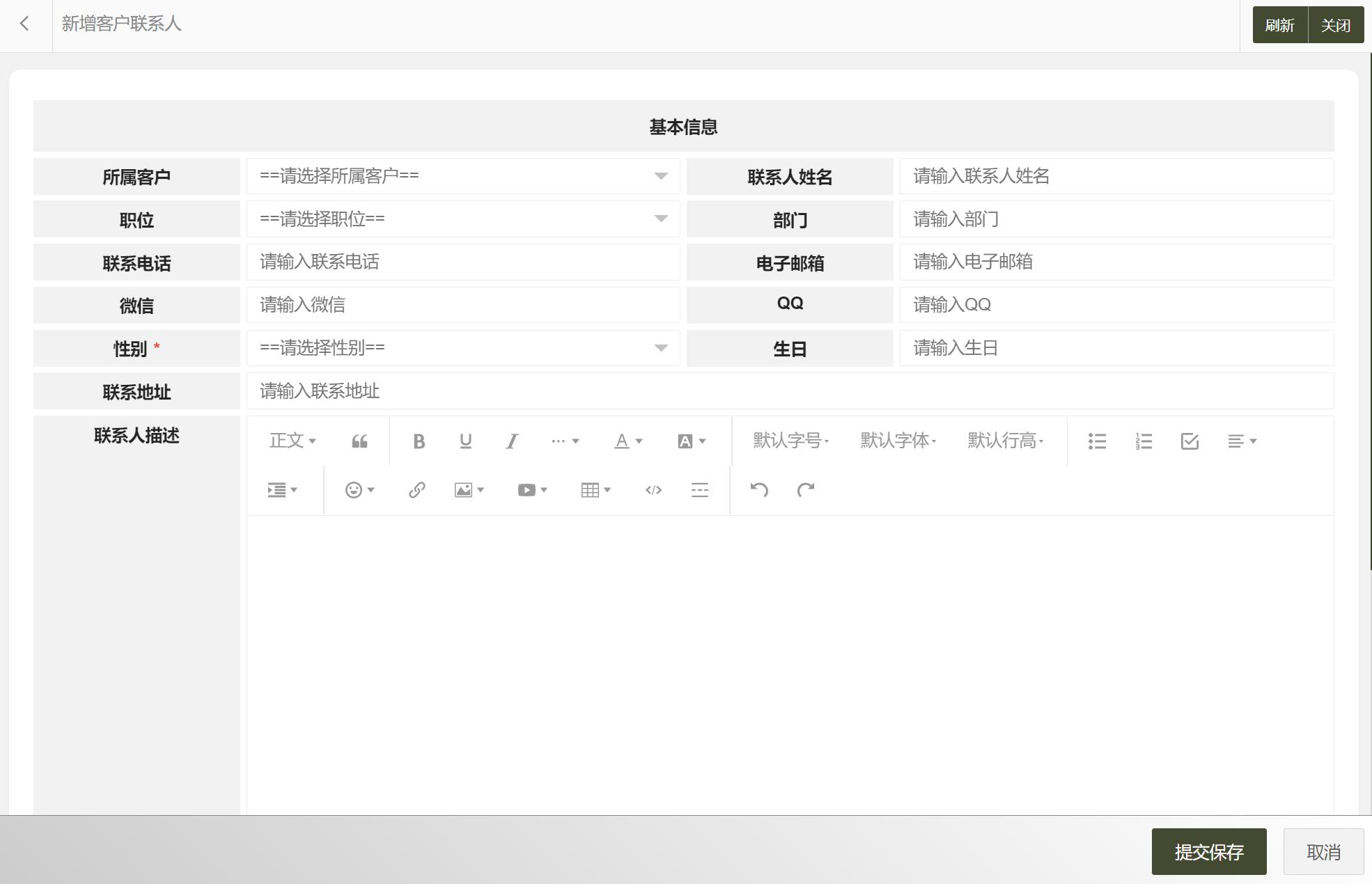Apply underline formatting in the editor
The image size is (1372, 884).
(x=465, y=441)
